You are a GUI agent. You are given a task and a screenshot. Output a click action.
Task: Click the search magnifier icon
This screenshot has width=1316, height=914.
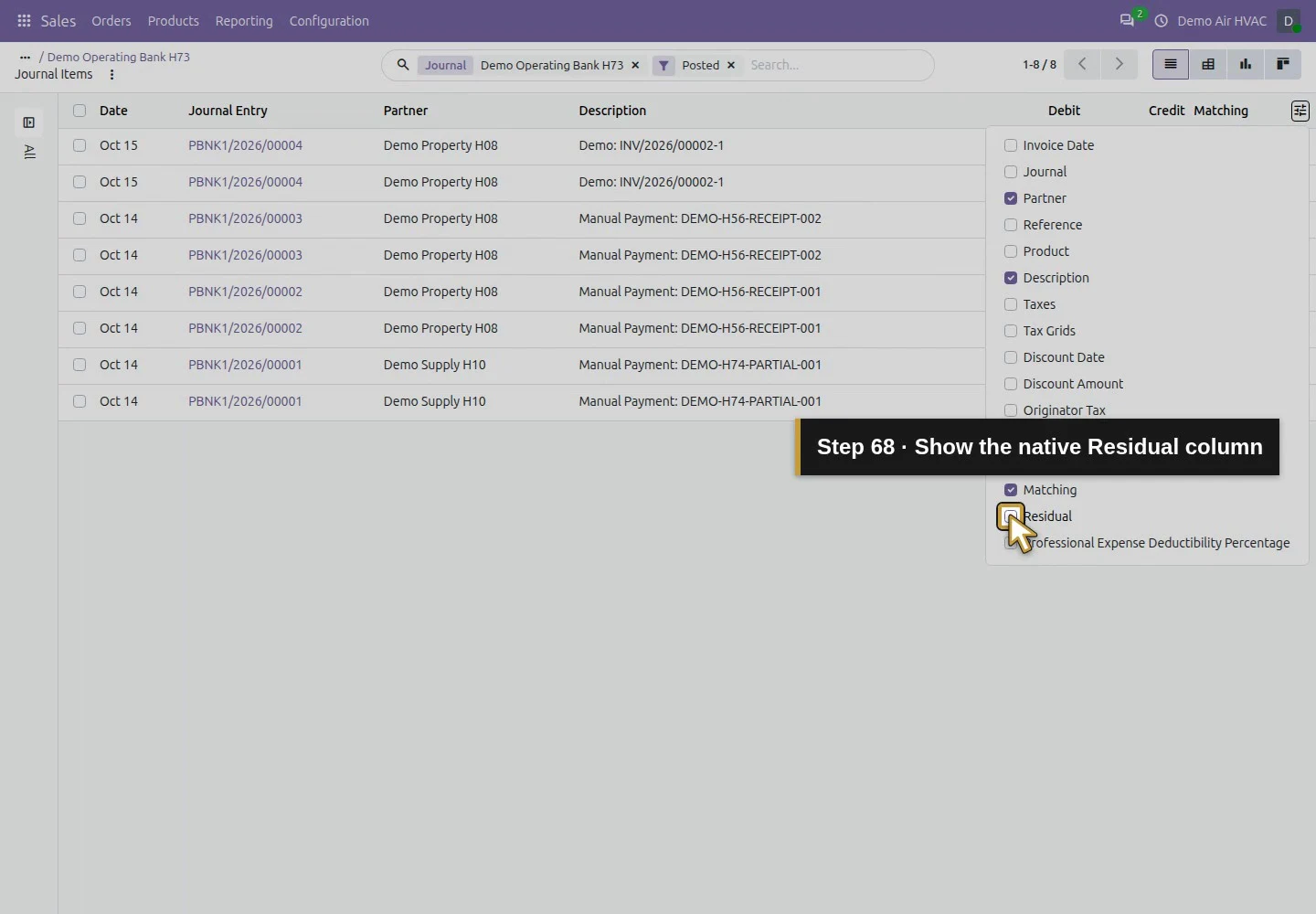402,65
